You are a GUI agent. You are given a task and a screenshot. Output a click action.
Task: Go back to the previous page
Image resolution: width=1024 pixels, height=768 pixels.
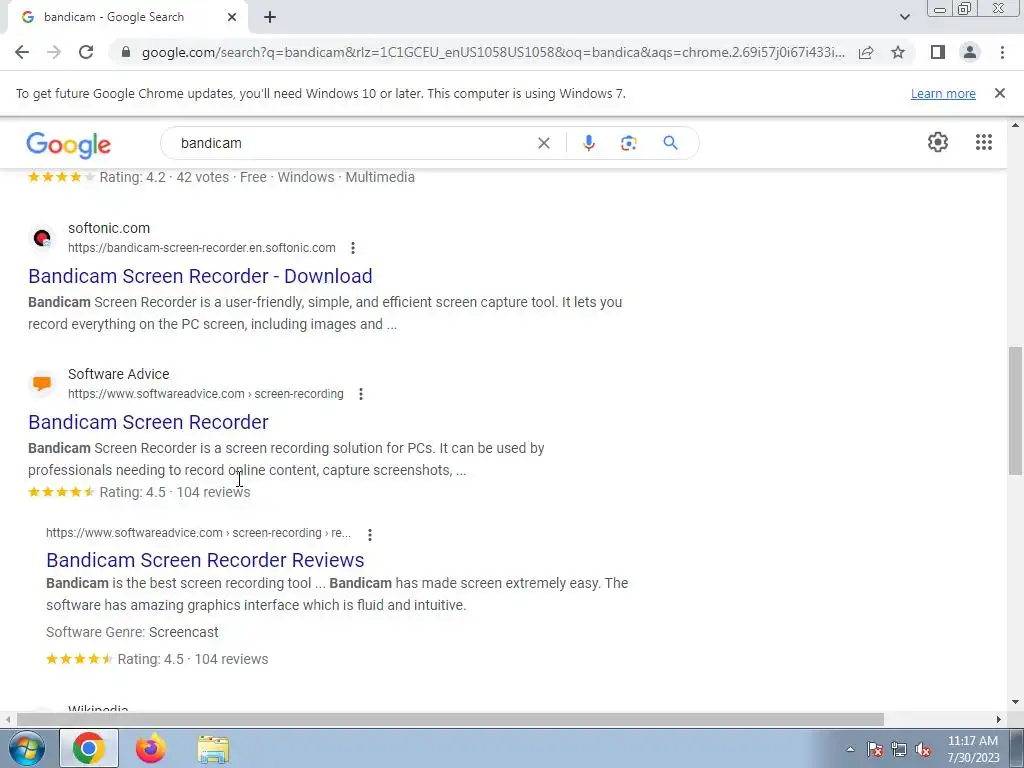click(22, 52)
